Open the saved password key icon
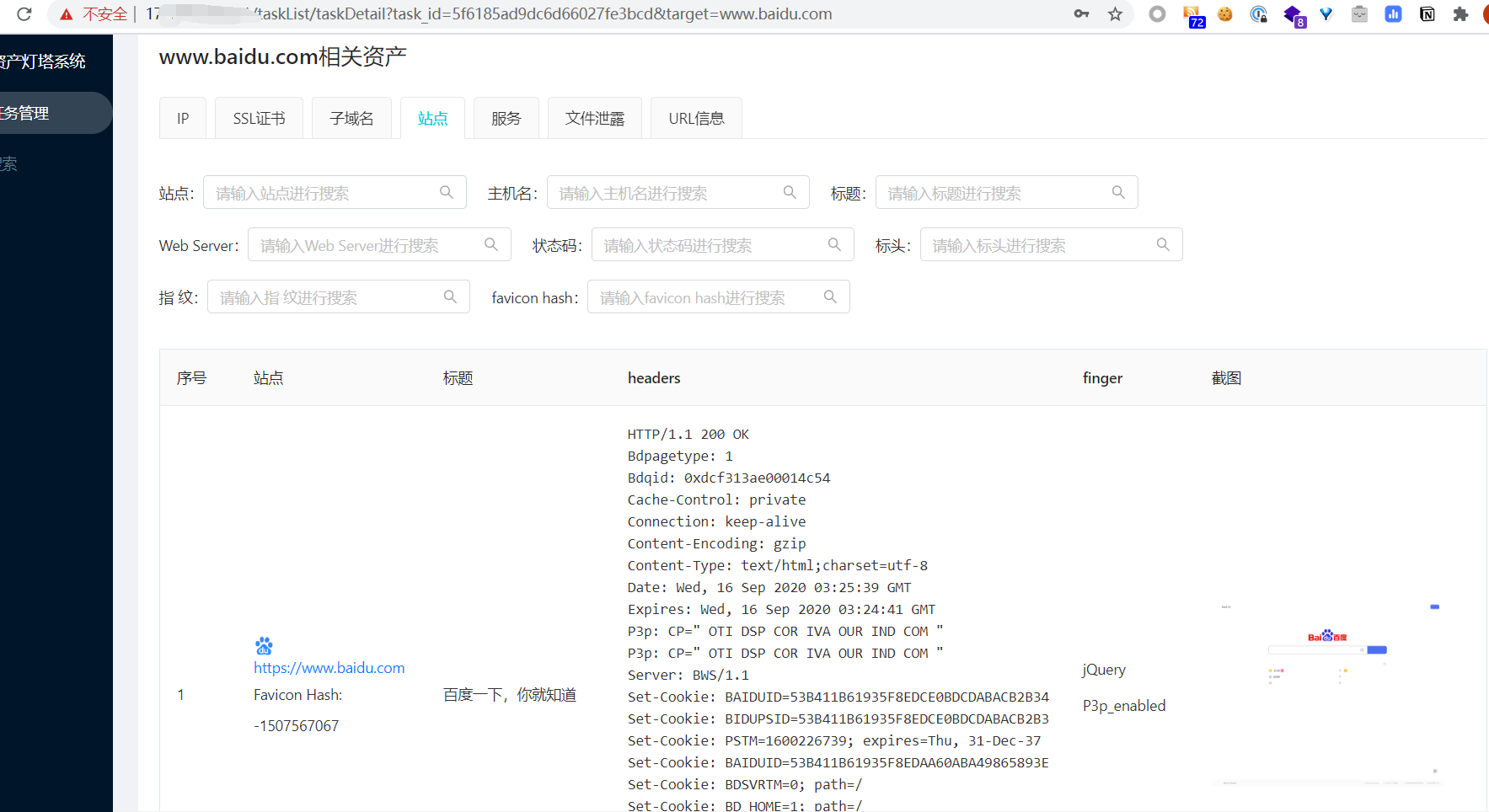 click(1081, 13)
